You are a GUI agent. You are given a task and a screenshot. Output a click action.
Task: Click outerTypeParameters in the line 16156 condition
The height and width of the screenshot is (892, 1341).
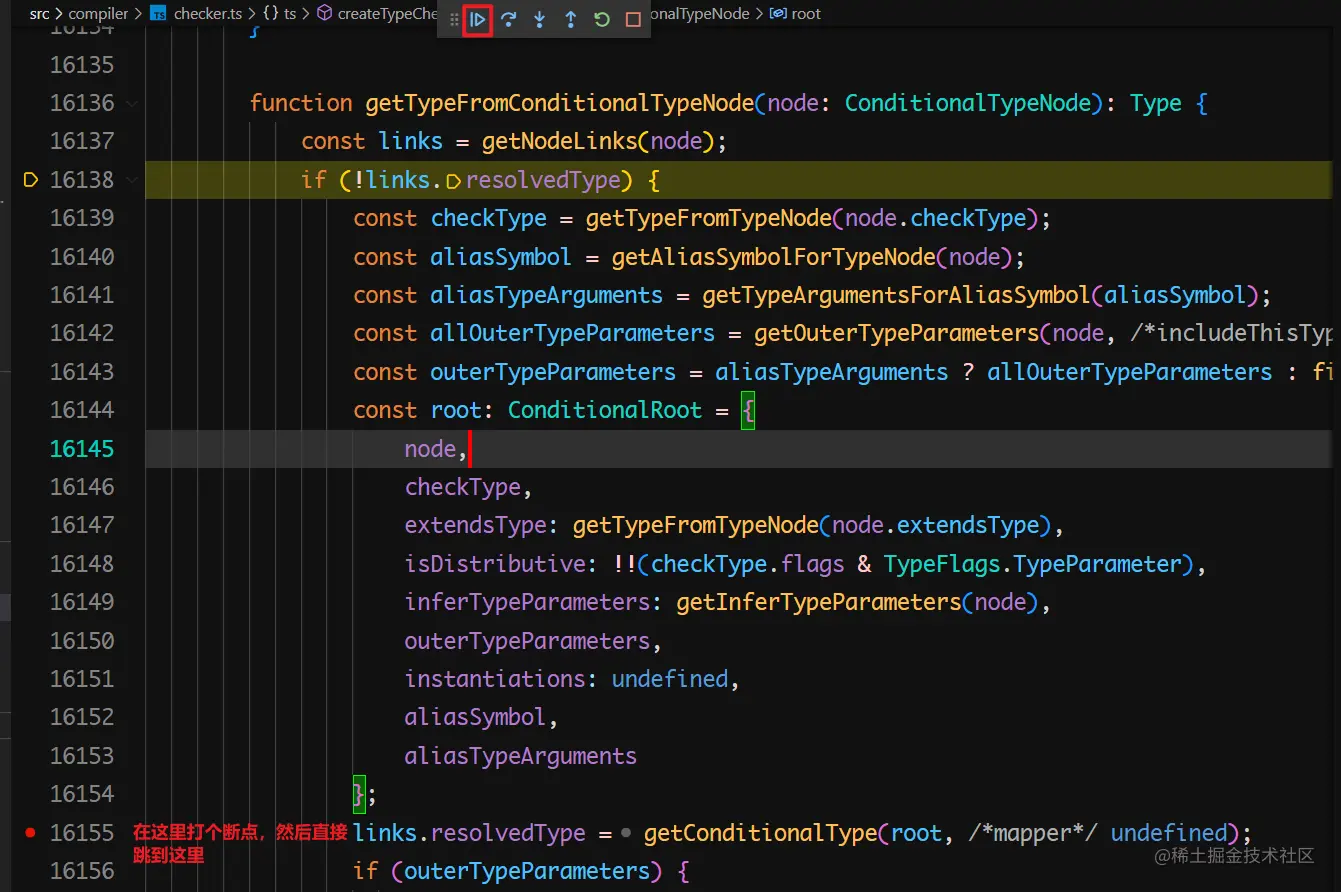pyautogui.click(x=527, y=871)
